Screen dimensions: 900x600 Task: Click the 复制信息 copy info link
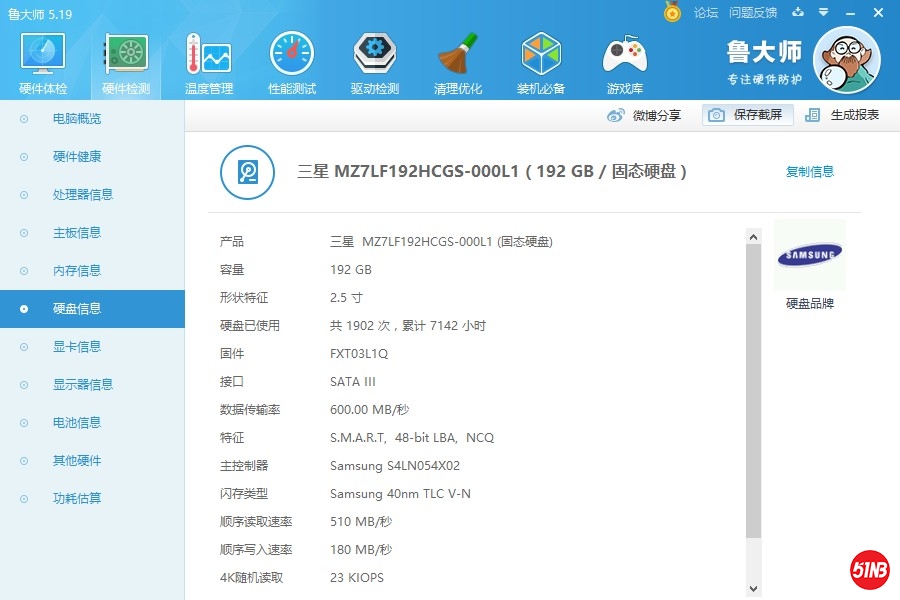(x=809, y=172)
